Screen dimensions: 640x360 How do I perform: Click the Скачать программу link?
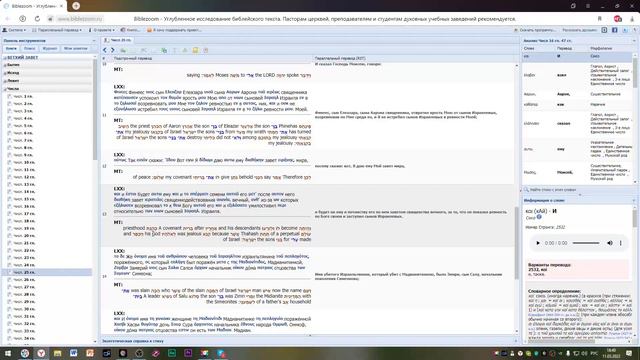click(x=535, y=30)
